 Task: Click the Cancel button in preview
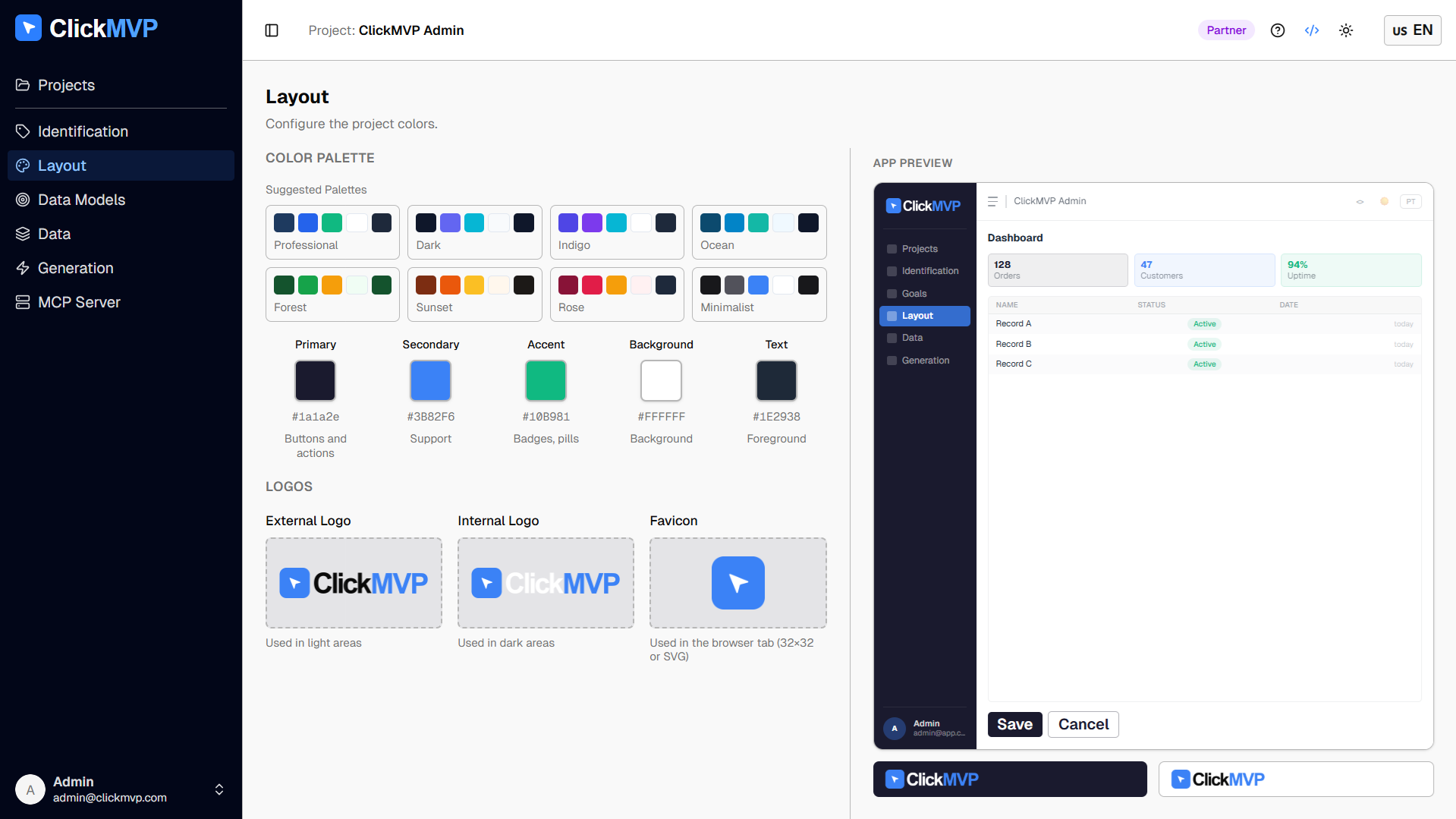pyautogui.click(x=1083, y=724)
